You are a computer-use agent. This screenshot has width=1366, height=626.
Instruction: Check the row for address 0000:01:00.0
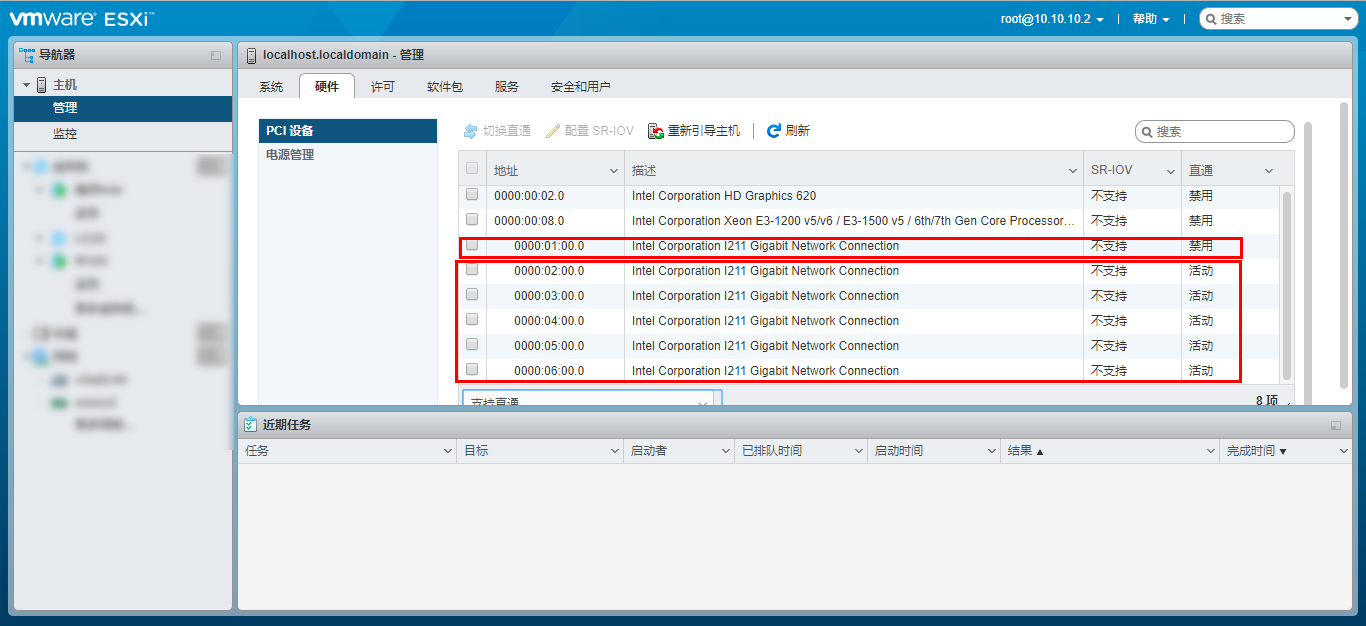pos(472,244)
